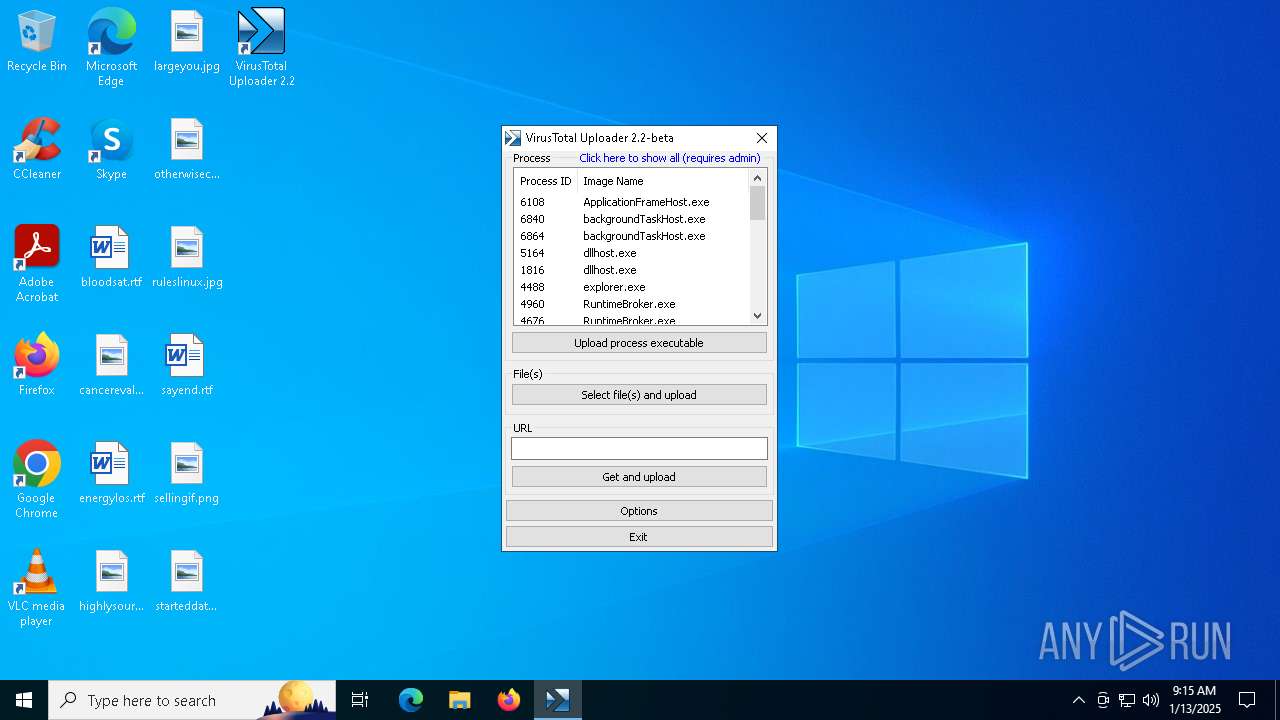
Task: Click the Get and upload button
Action: tap(639, 477)
